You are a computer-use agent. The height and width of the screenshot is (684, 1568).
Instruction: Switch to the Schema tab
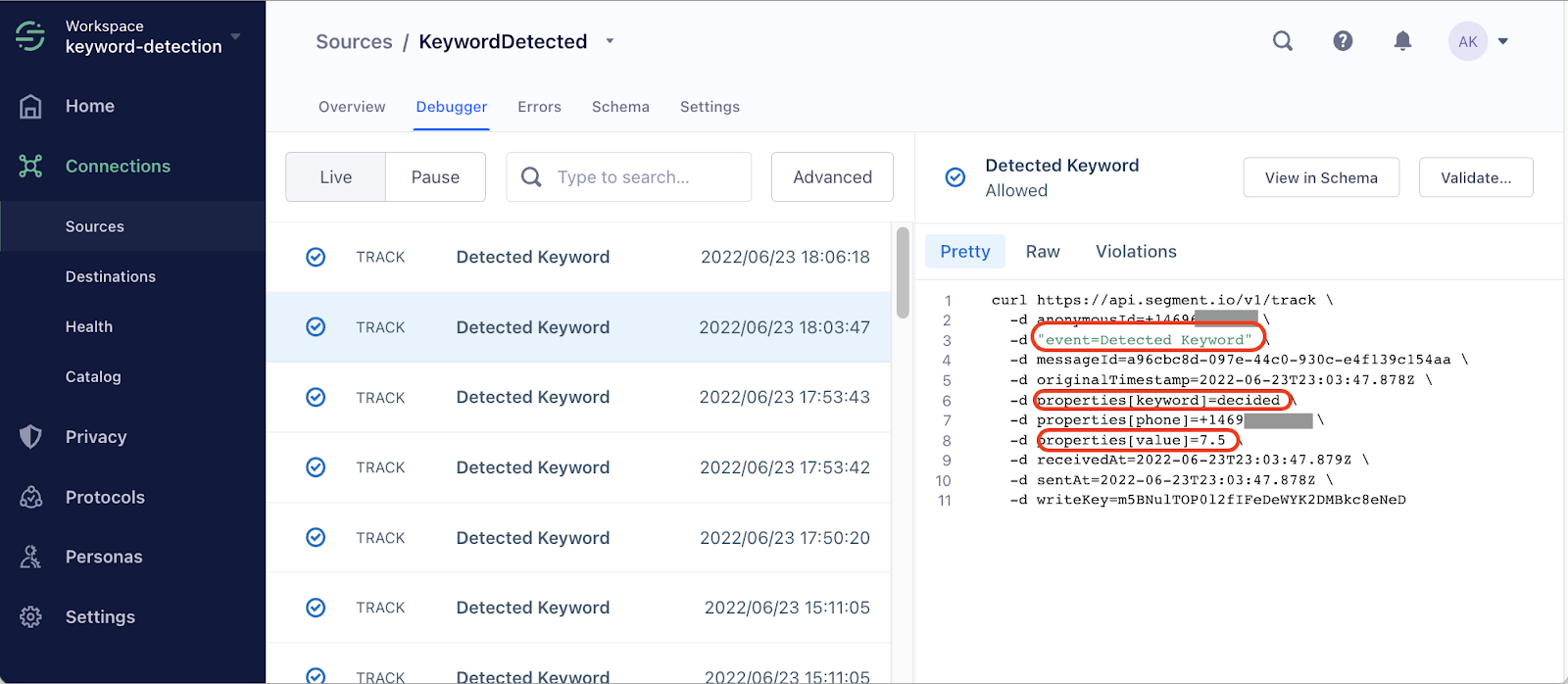pyautogui.click(x=620, y=107)
